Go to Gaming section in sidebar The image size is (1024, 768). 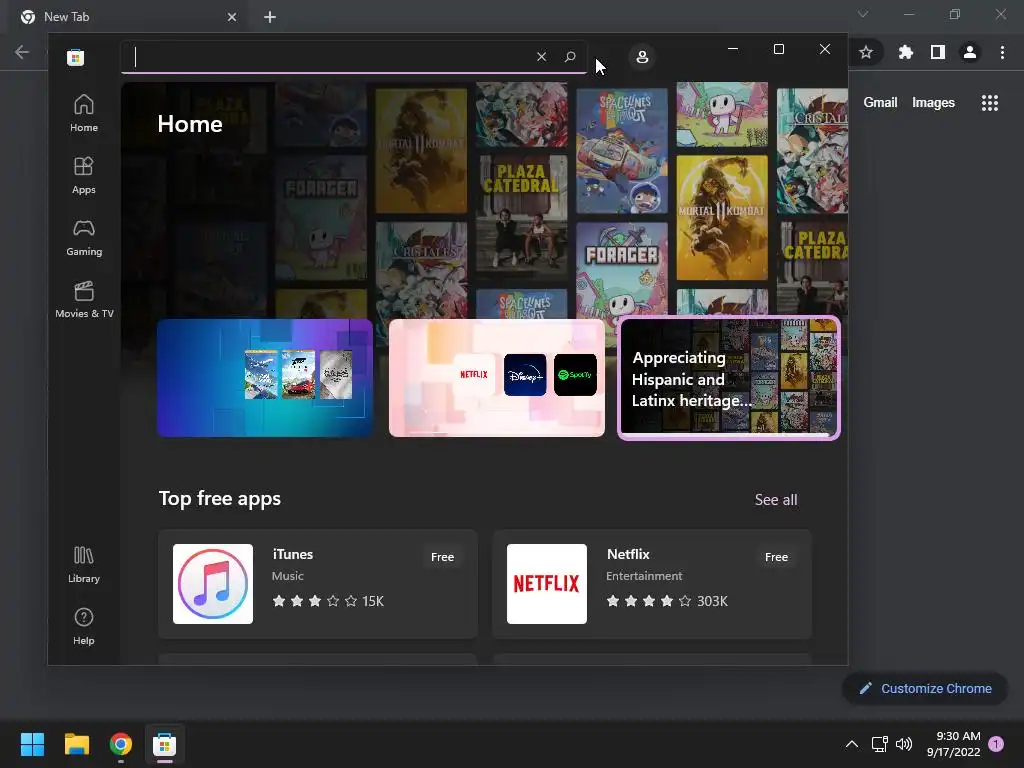coord(84,238)
